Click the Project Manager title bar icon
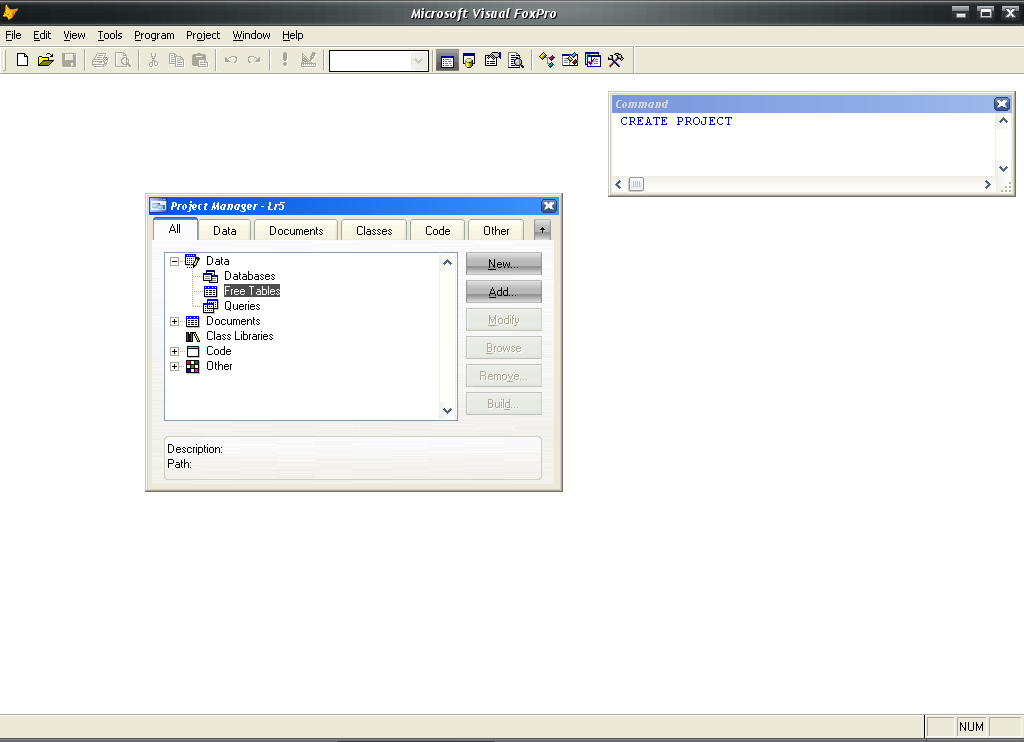The width and height of the screenshot is (1024, 742). (x=159, y=206)
